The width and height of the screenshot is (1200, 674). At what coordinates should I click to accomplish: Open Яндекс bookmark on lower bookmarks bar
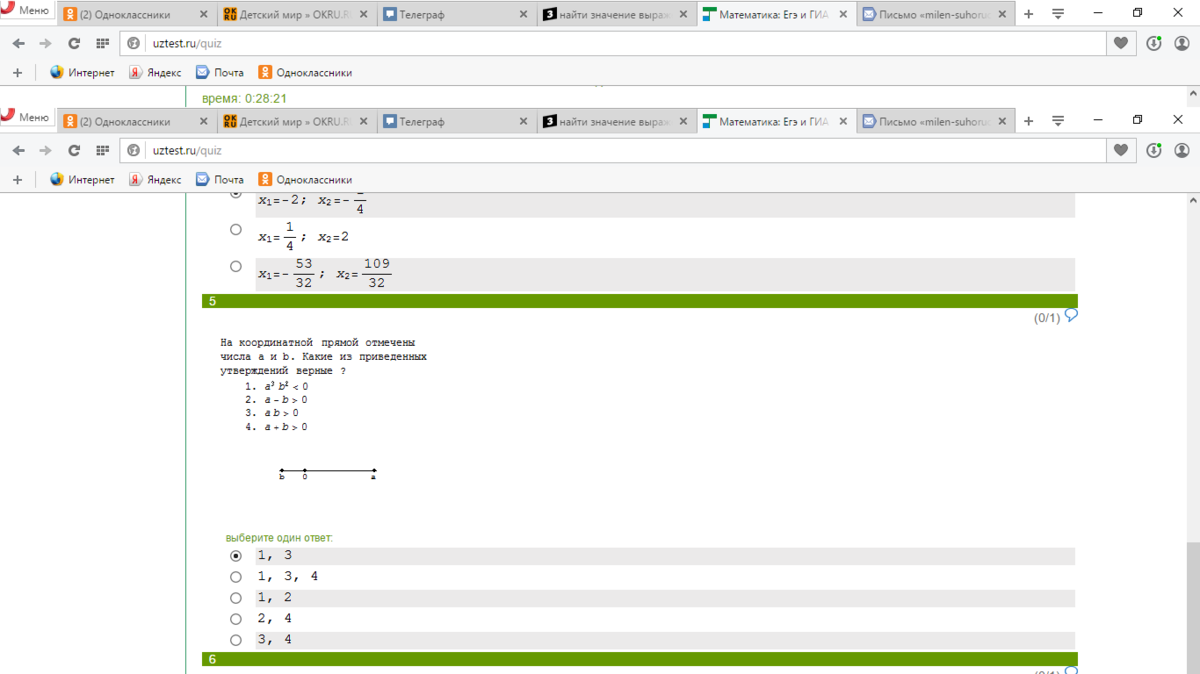pyautogui.click(x=155, y=180)
